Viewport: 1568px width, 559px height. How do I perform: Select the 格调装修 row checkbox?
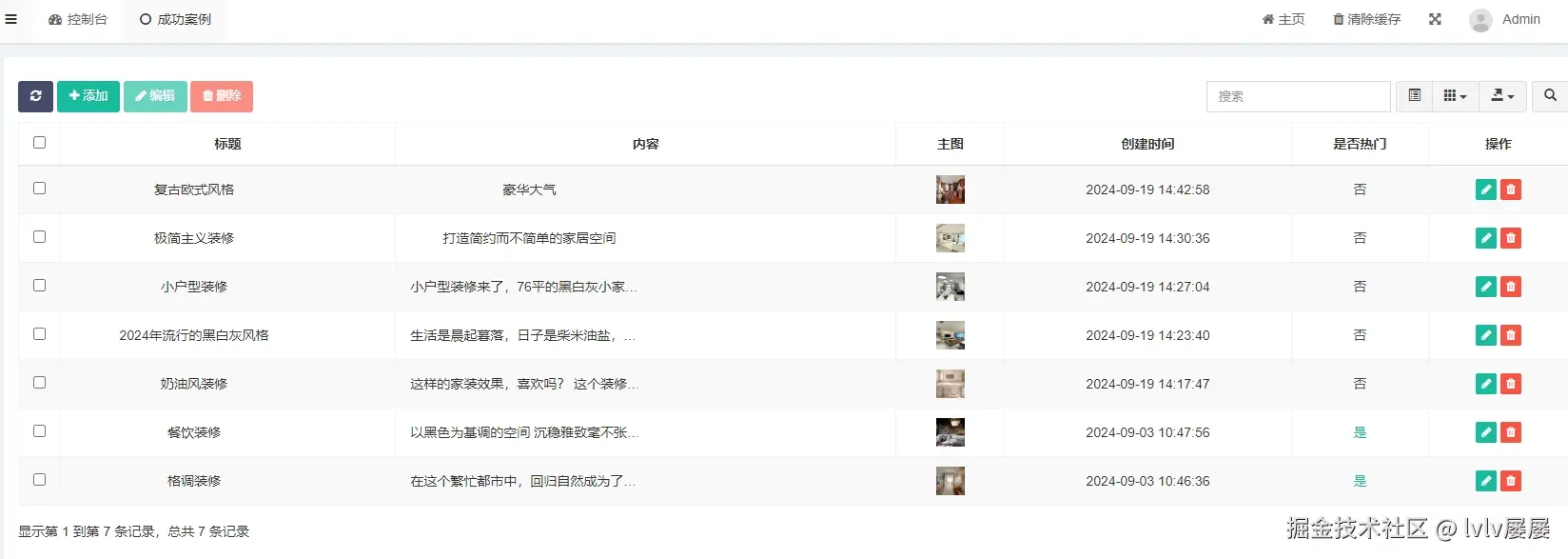(x=39, y=479)
